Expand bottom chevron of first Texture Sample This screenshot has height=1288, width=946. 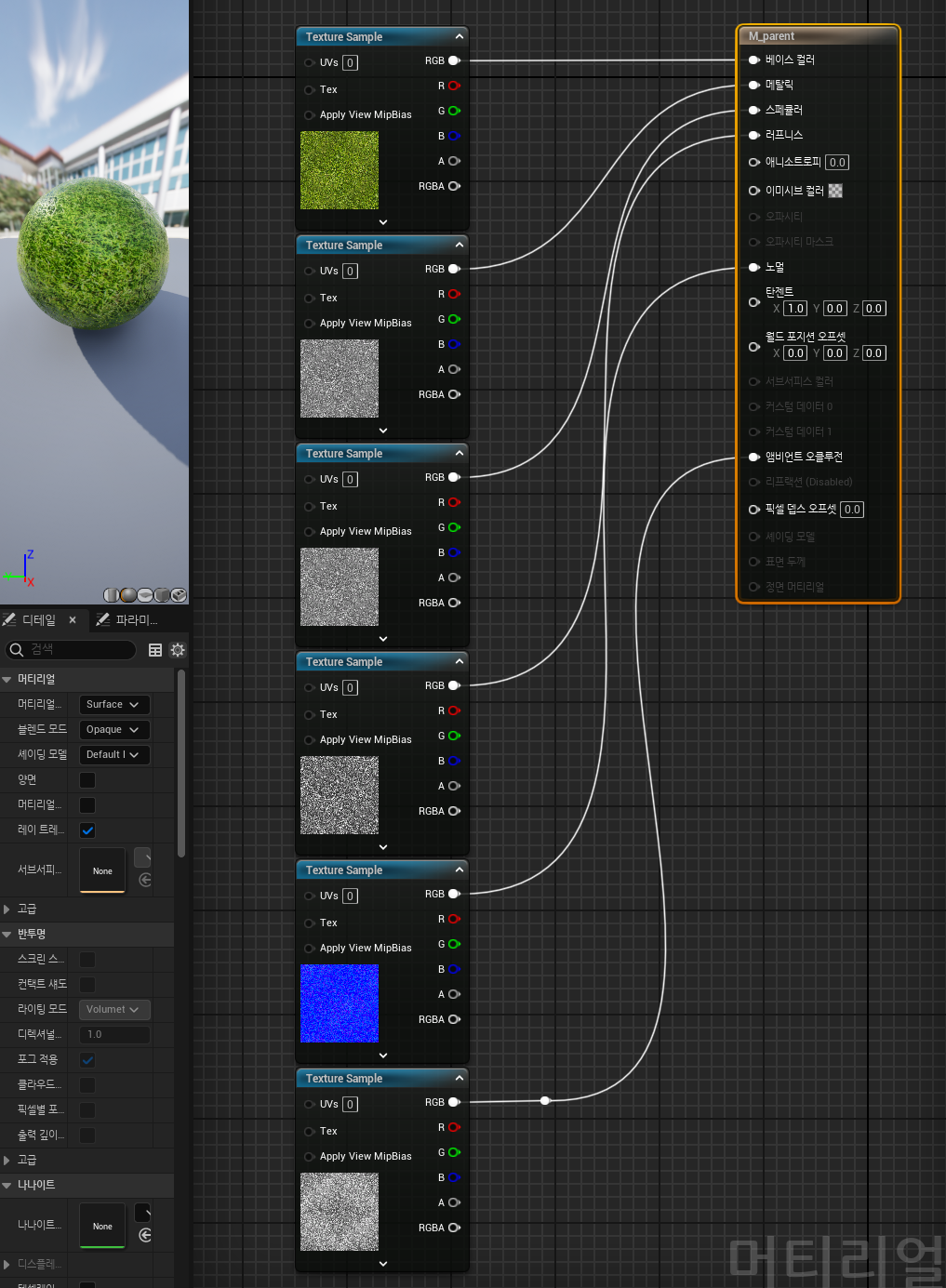(x=383, y=222)
